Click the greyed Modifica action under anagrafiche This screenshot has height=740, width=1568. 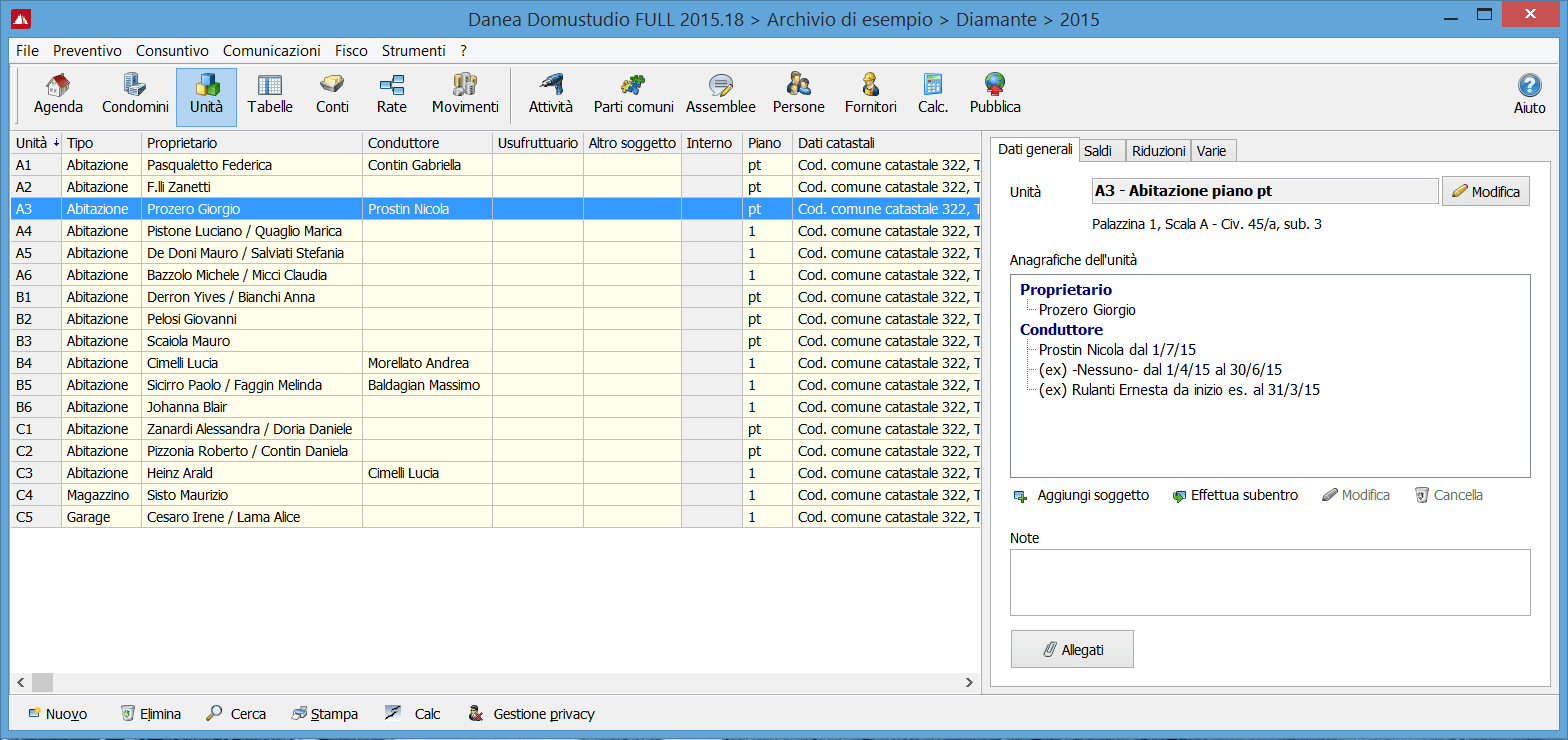[1356, 495]
